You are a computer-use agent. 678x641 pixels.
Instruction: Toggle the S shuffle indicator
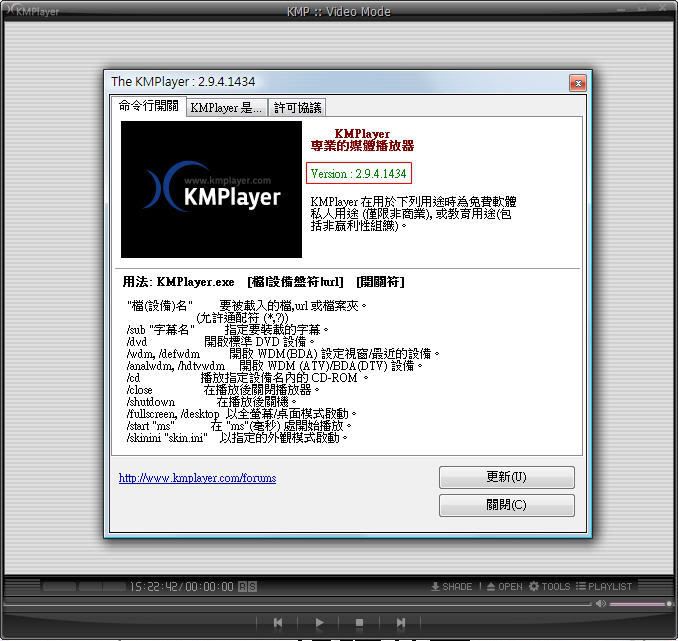coord(253,587)
